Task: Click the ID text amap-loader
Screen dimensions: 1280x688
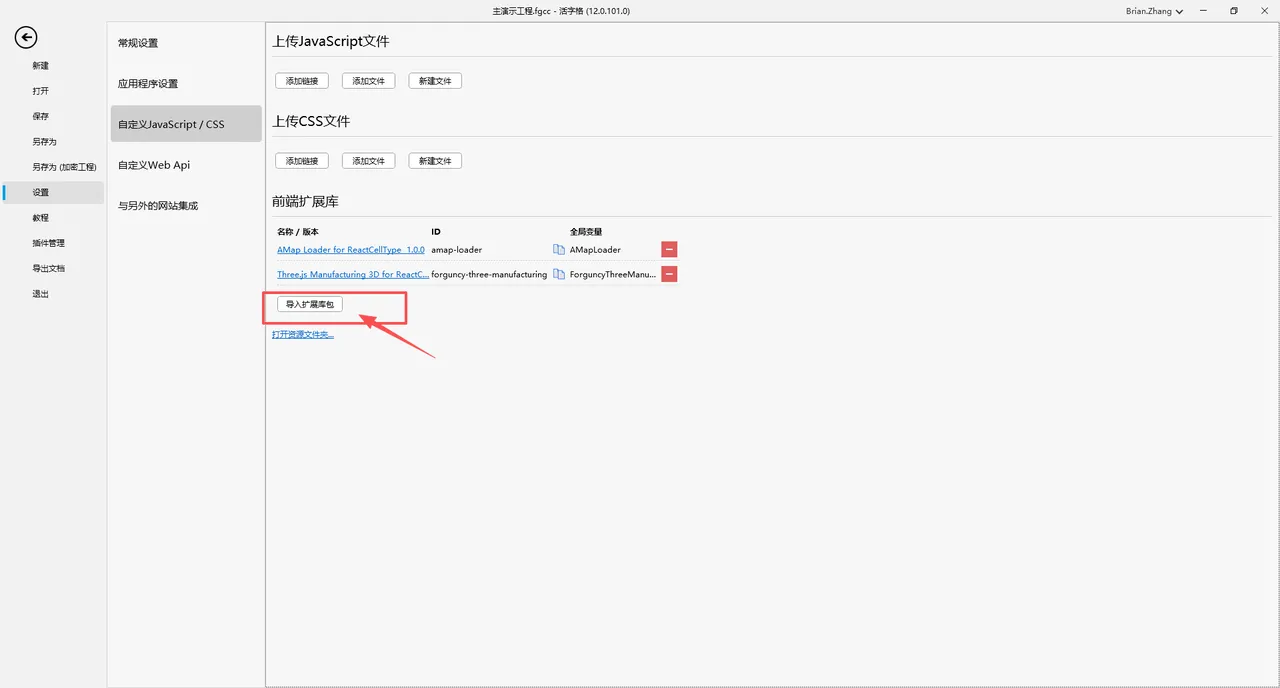Action: 457,250
